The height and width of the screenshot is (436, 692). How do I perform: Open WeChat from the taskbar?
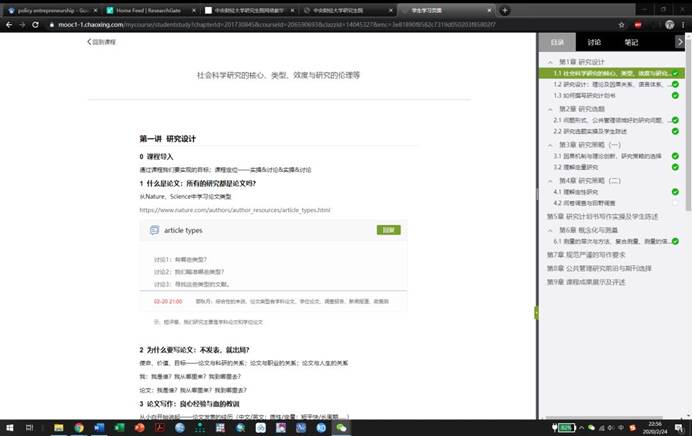pyautogui.click(x=341, y=427)
